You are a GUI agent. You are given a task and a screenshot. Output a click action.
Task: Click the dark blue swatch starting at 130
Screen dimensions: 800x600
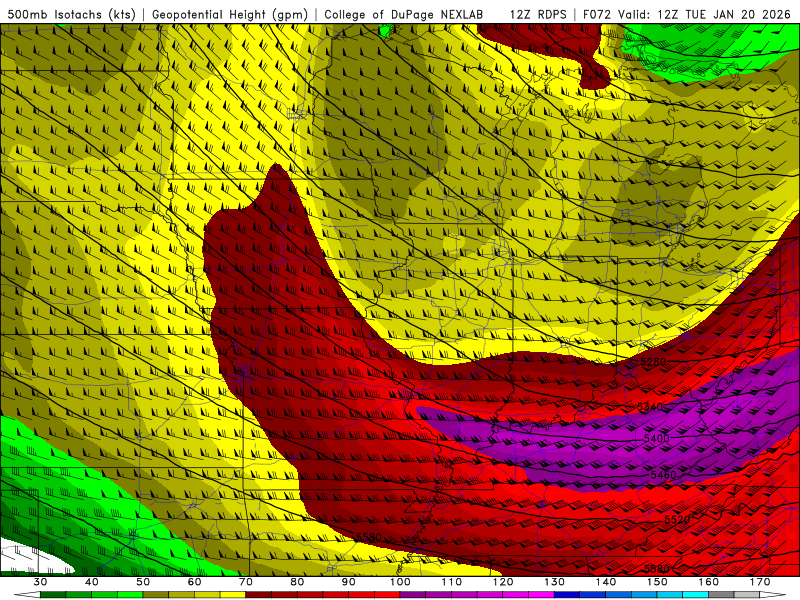click(x=567, y=595)
